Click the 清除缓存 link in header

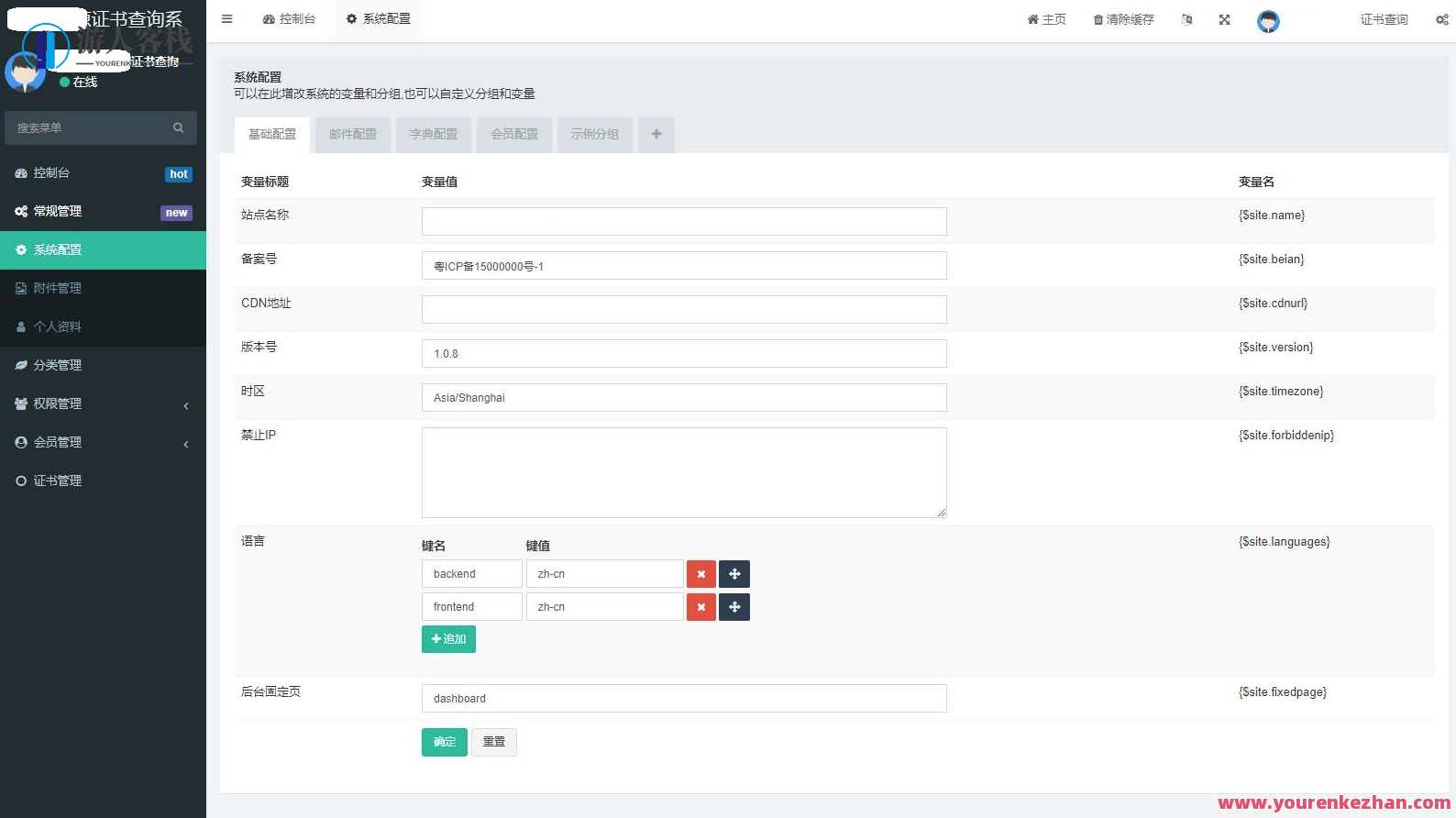pyautogui.click(x=1124, y=19)
